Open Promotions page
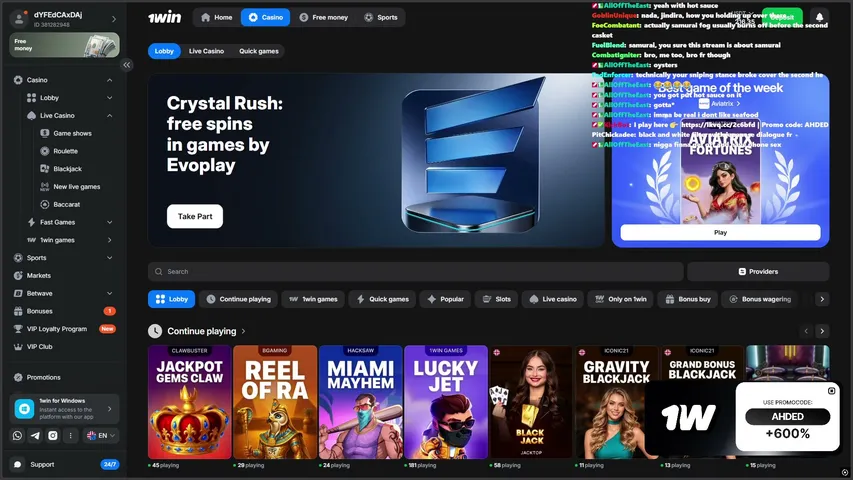The image size is (853, 480). 44,377
